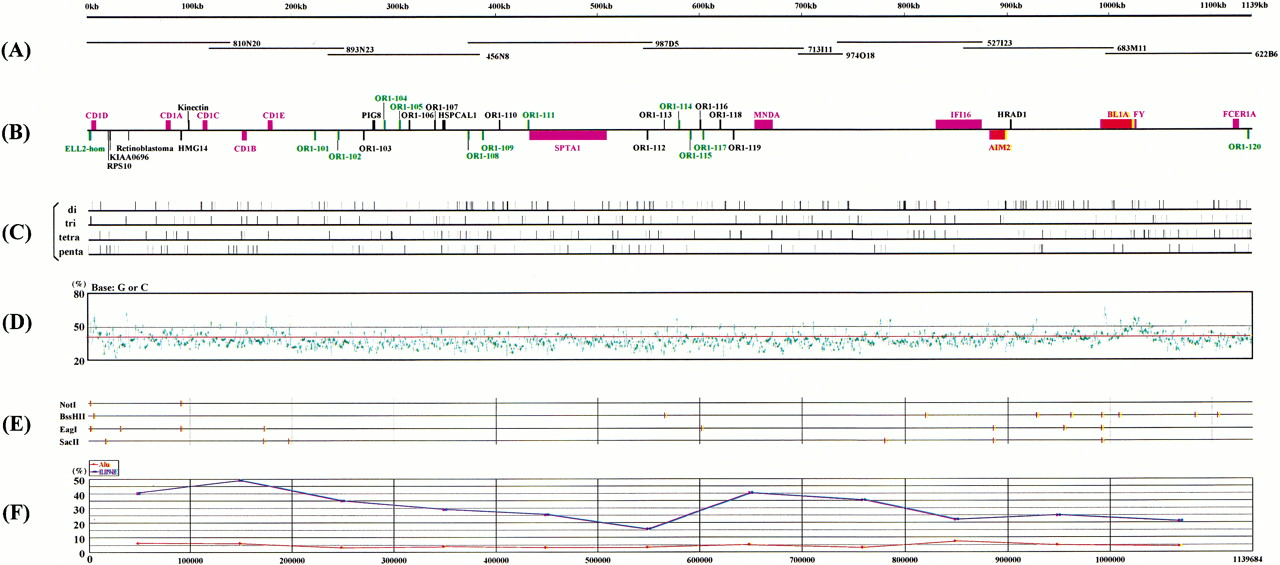Select the NotI restriction enzyme row label
This screenshot has width=1280, height=565.
[68, 404]
